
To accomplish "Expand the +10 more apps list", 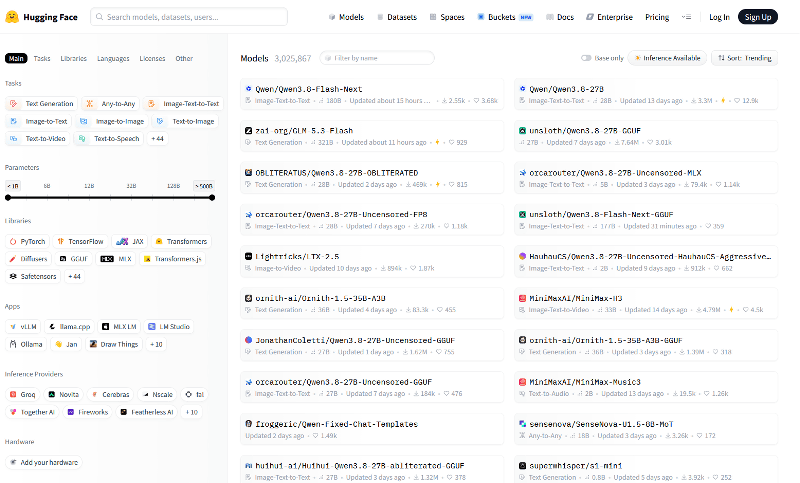I will (x=156, y=344).
